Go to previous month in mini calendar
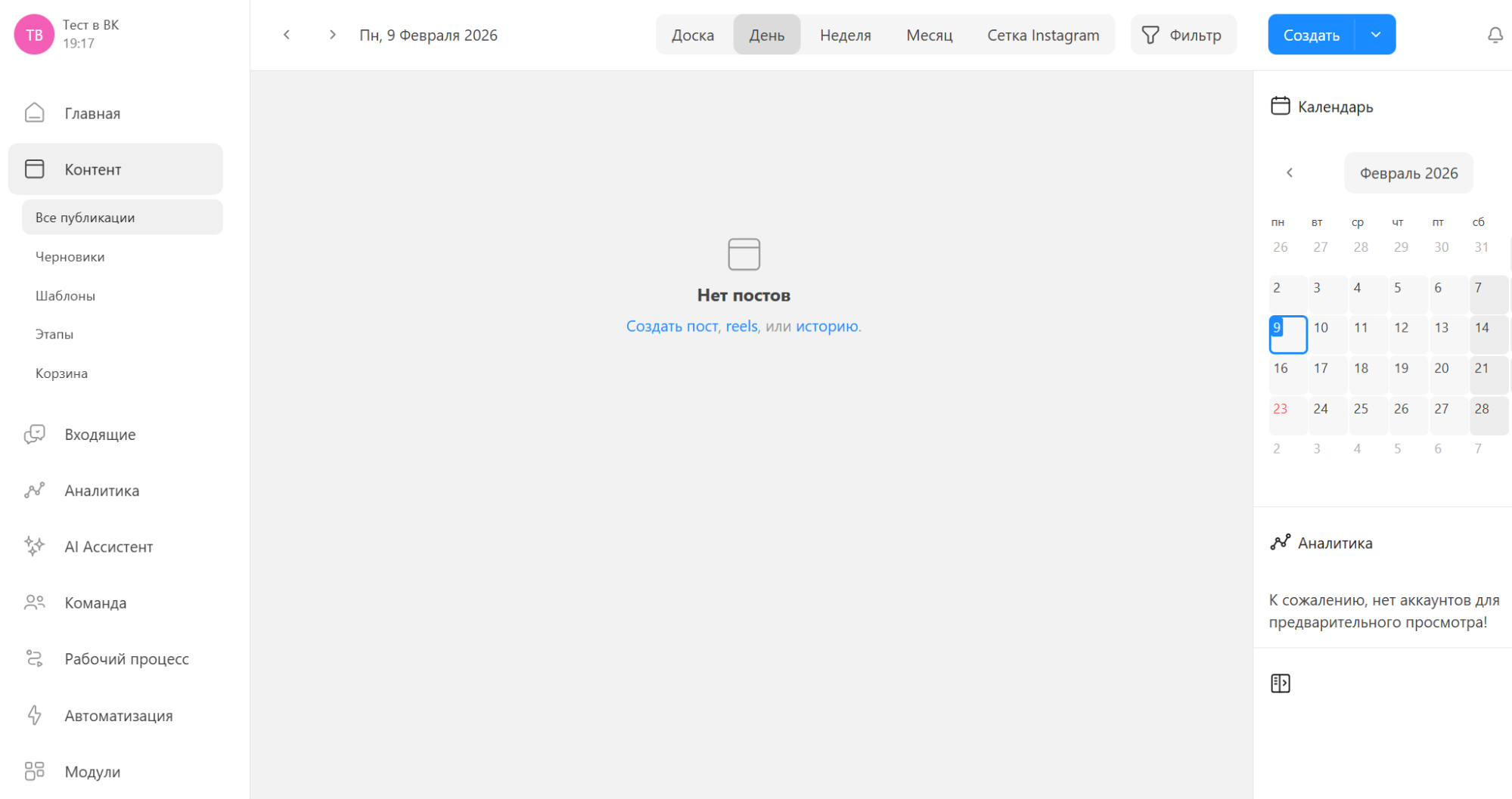 1290,173
